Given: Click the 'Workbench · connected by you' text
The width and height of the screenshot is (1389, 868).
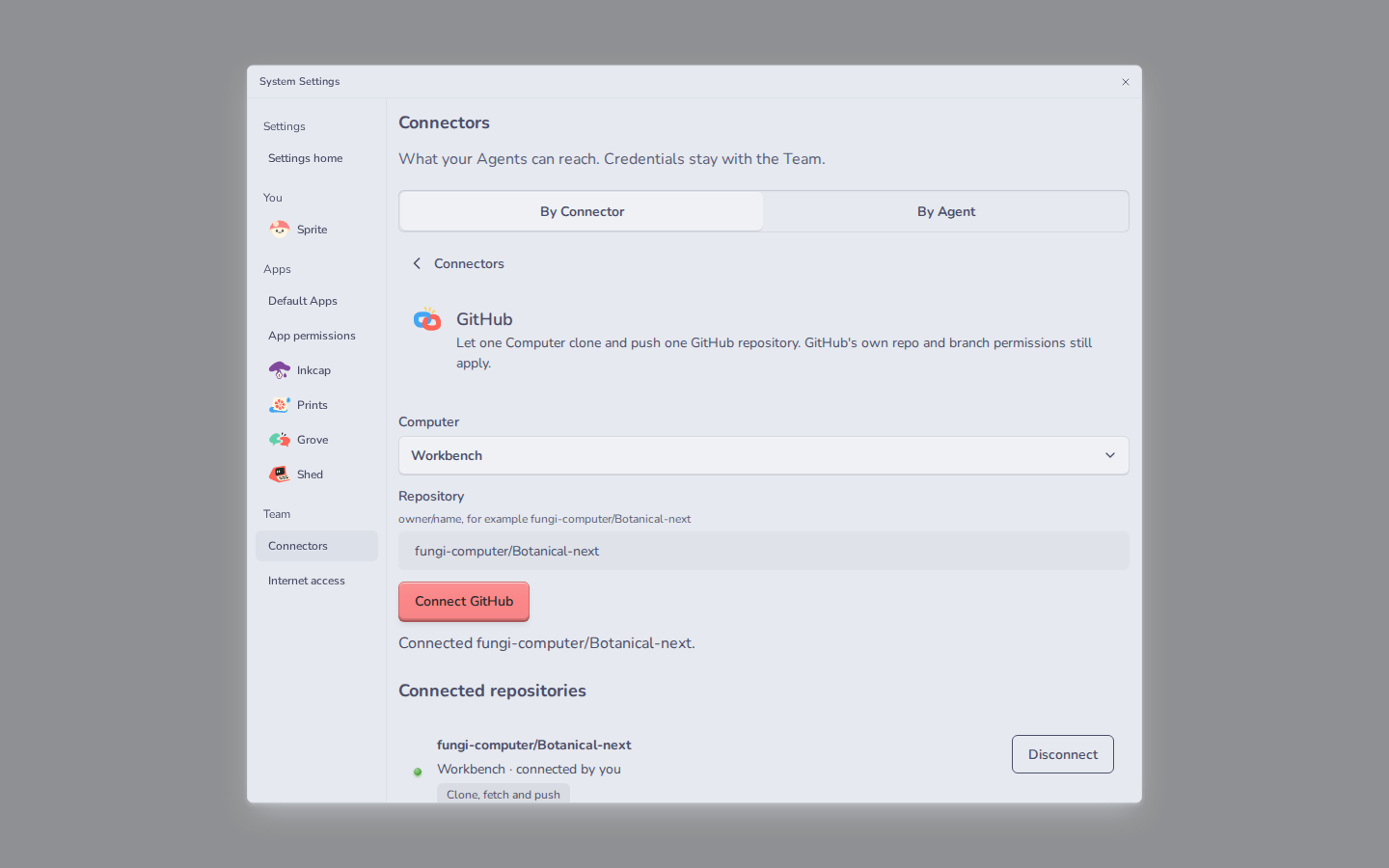Looking at the screenshot, I should pos(529,769).
